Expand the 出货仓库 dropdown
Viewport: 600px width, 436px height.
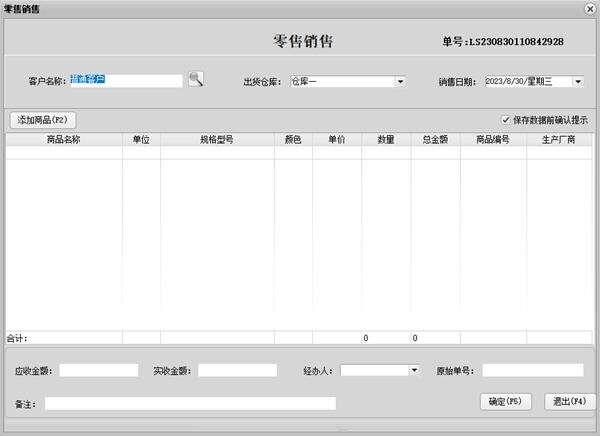point(399,82)
